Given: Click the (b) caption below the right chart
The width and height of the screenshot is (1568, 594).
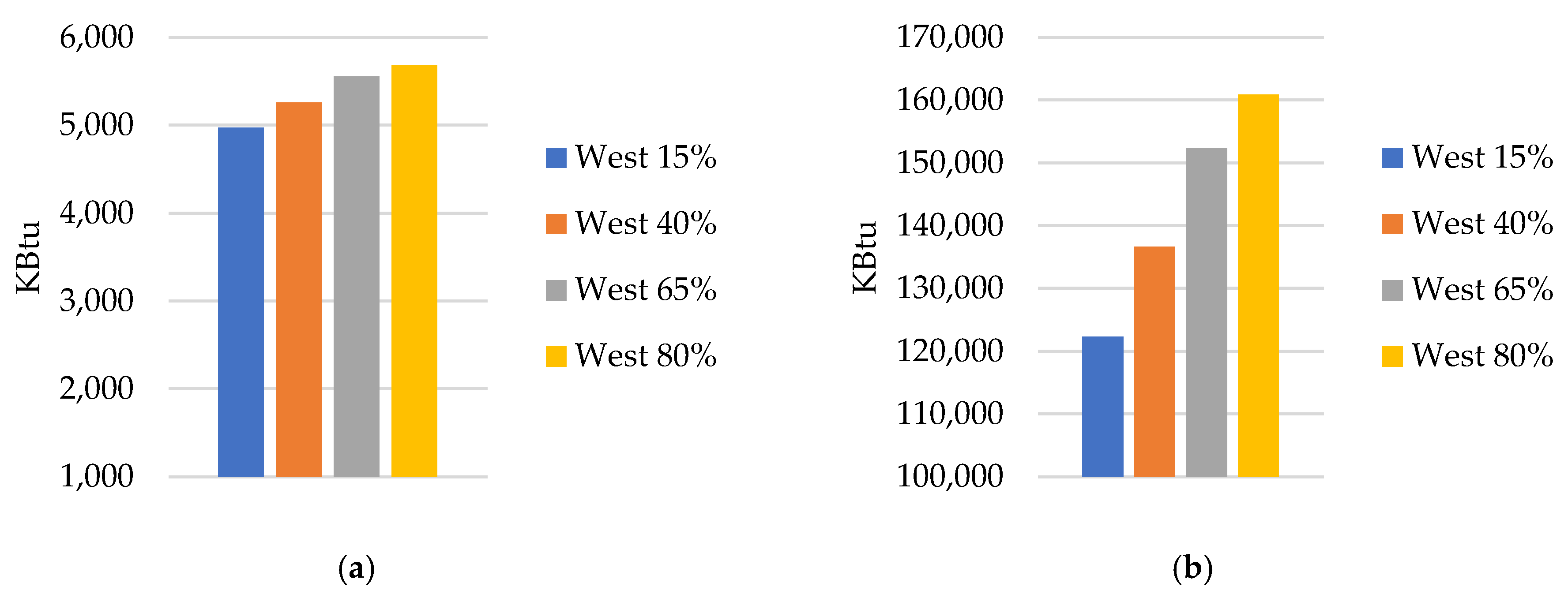Looking at the screenshot, I should (1192, 569).
